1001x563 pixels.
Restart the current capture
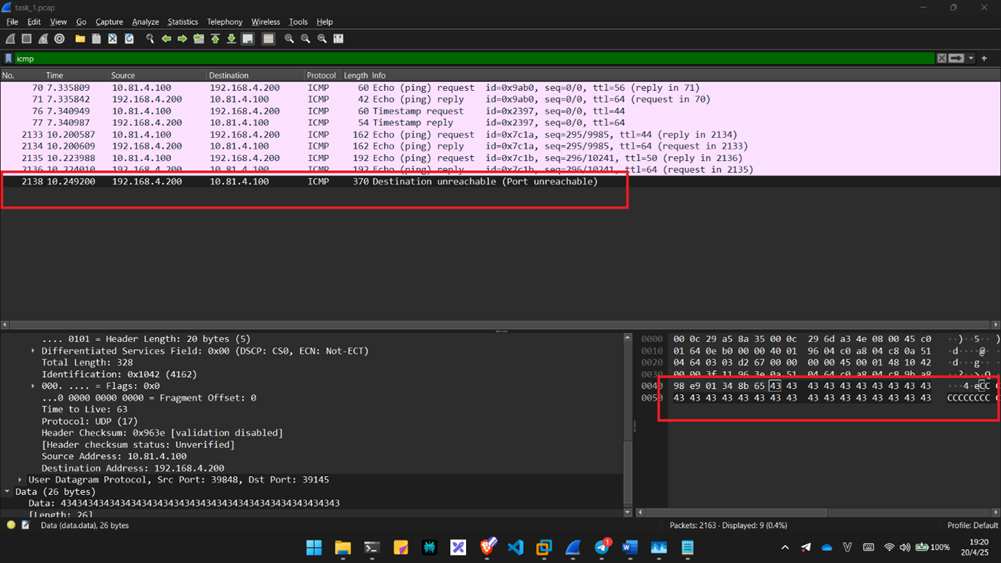coord(43,39)
